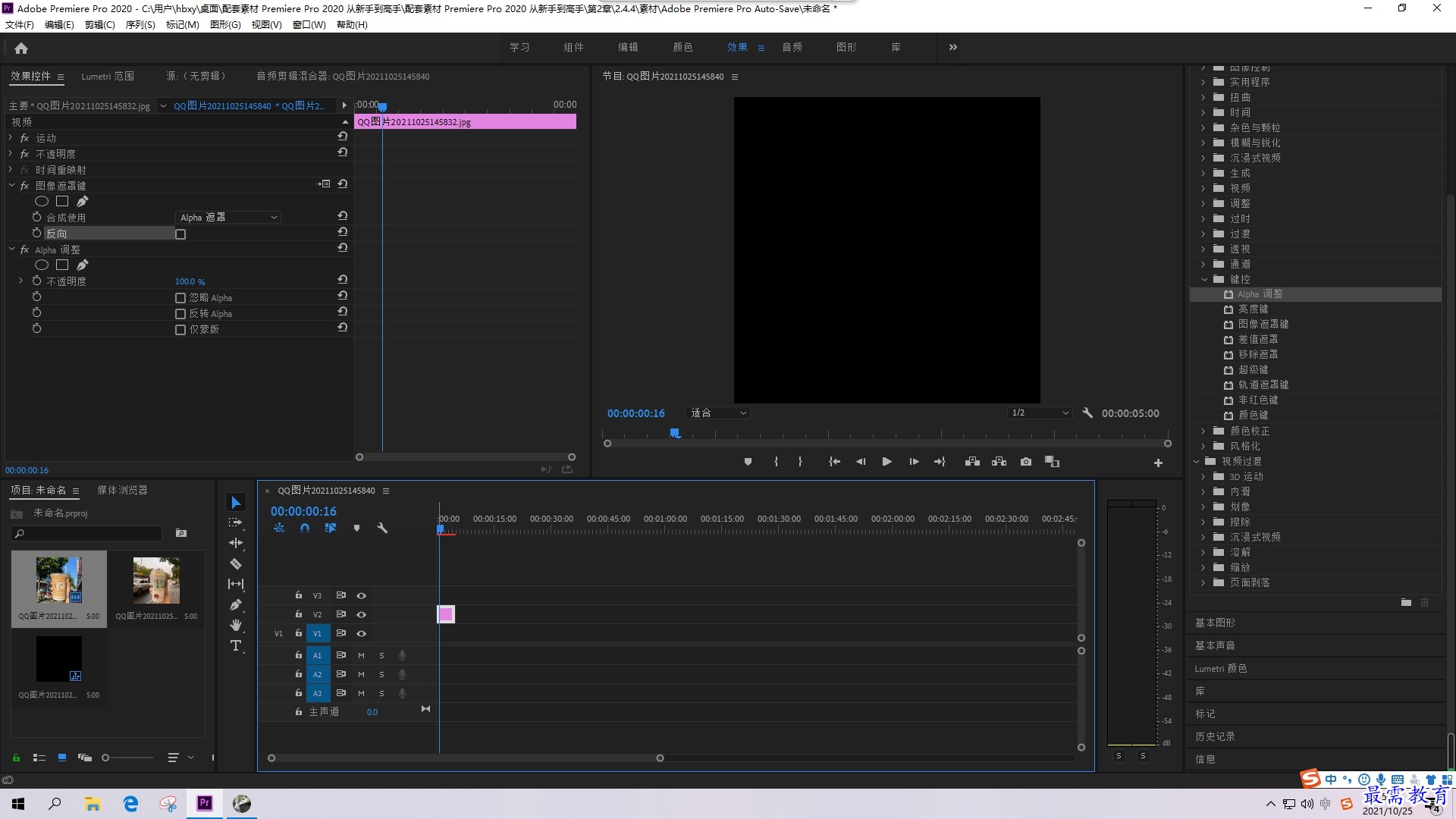This screenshot has height=819, width=1456.
Task: Toggle V1 track visibility eye
Action: [362, 633]
